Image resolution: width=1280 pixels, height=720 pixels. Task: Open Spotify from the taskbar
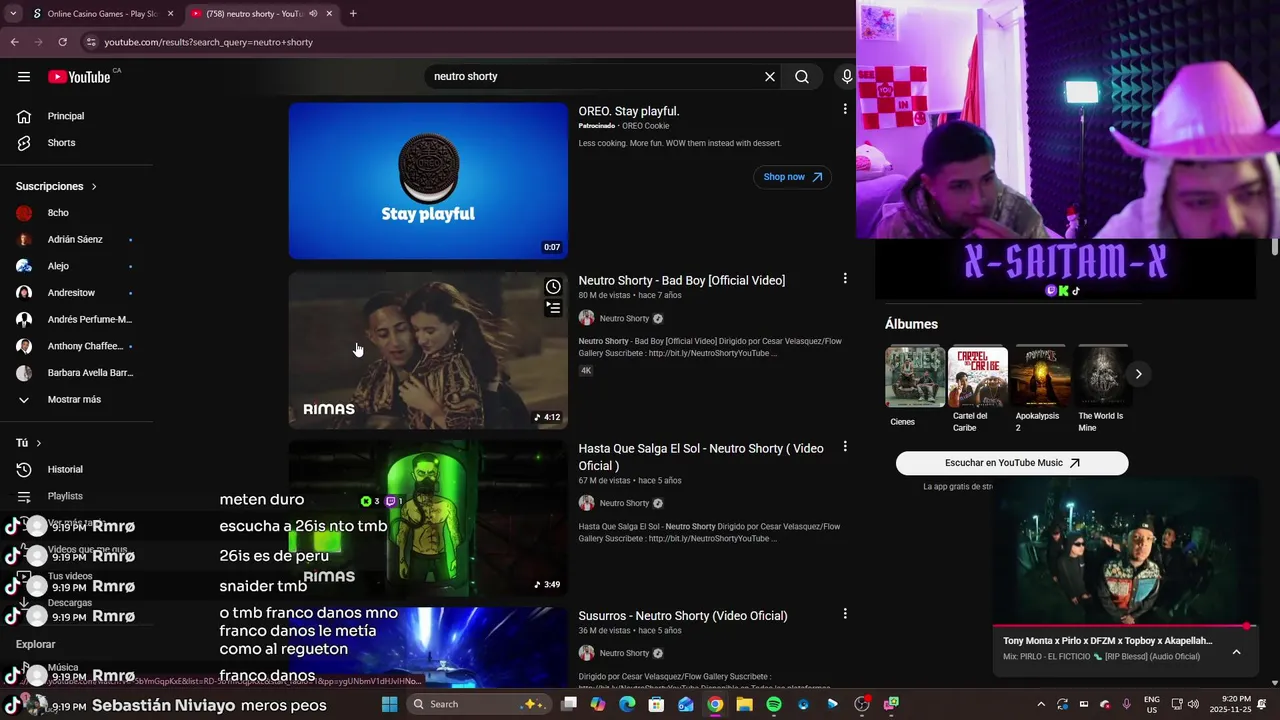pos(774,704)
